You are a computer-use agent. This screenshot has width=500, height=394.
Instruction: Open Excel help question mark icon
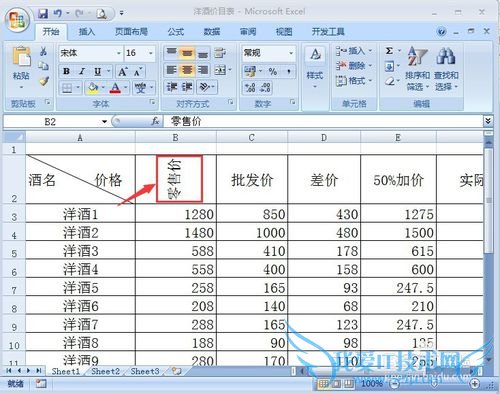(442, 32)
